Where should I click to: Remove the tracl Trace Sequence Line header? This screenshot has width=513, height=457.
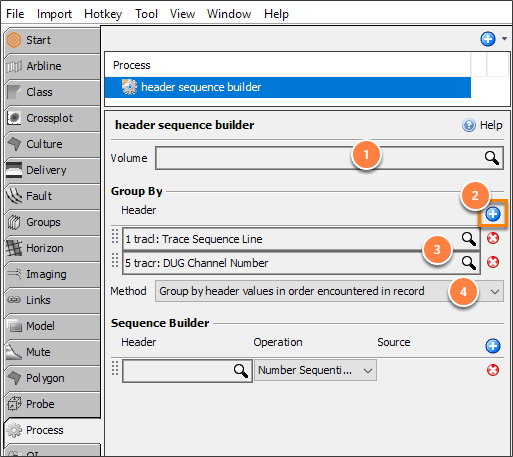point(493,238)
